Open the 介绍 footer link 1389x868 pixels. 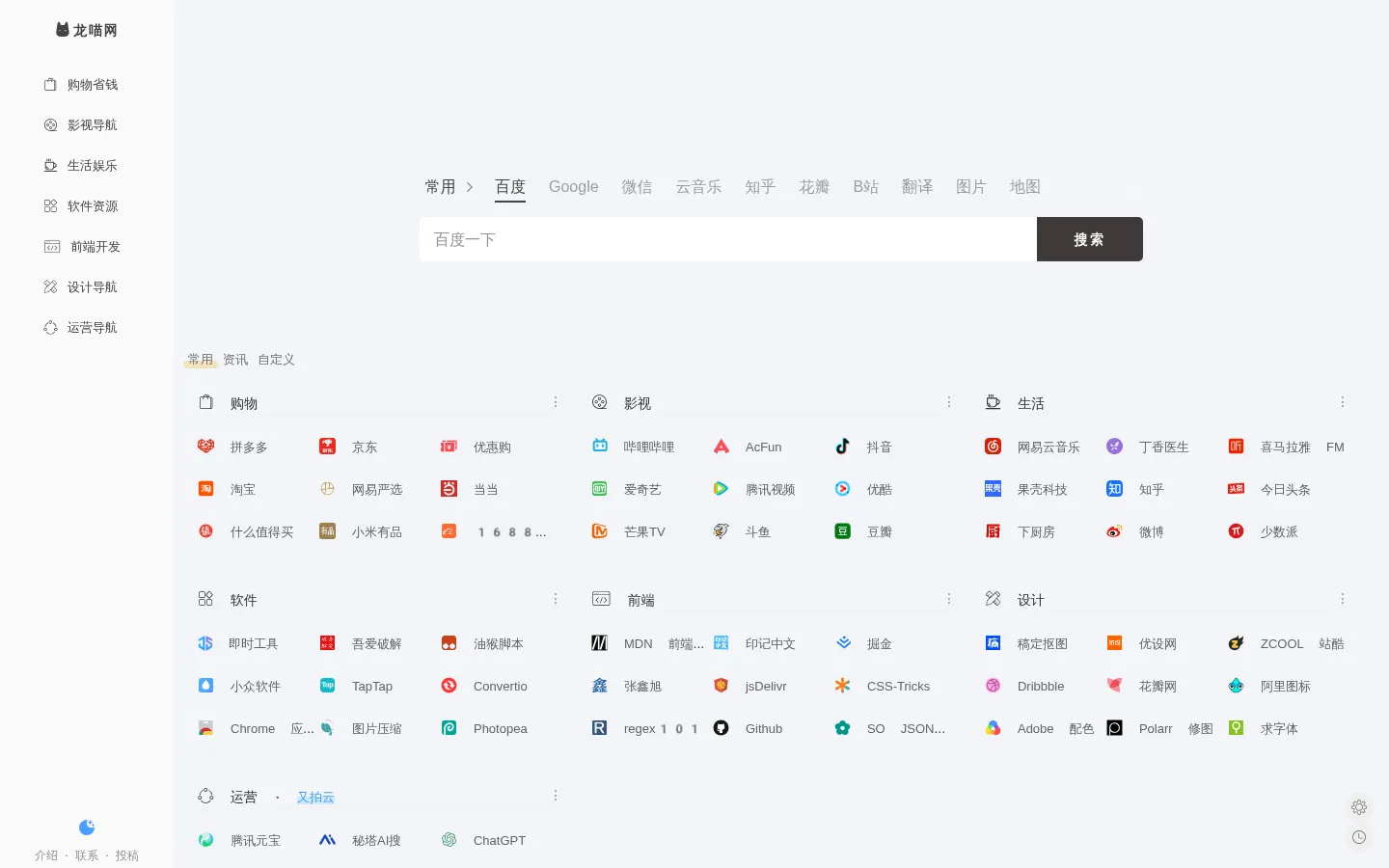pyautogui.click(x=46, y=855)
